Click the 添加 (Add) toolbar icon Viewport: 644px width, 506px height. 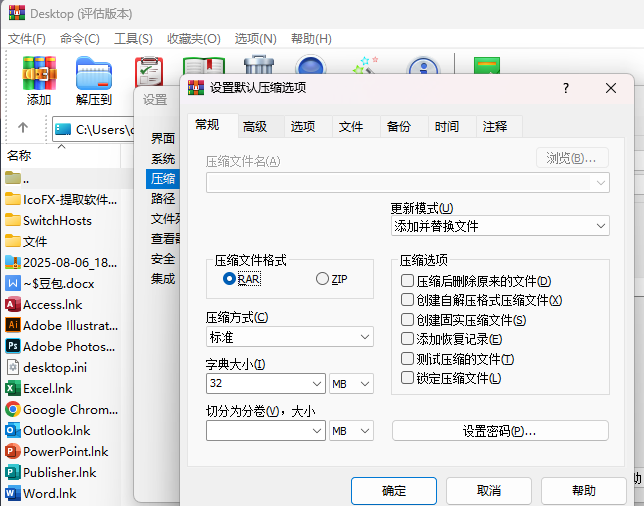point(39,80)
